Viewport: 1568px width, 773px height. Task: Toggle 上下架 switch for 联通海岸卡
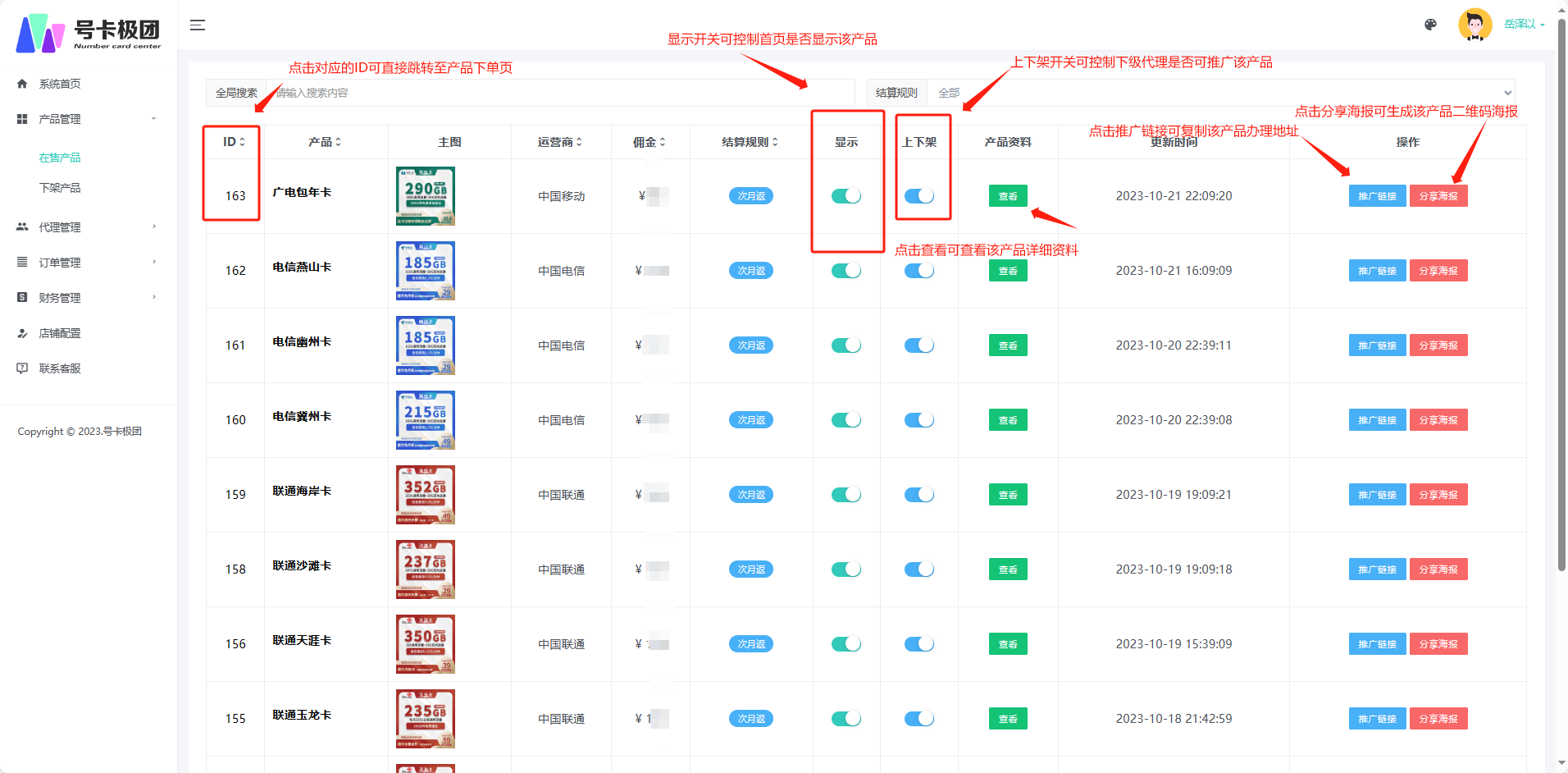click(919, 495)
